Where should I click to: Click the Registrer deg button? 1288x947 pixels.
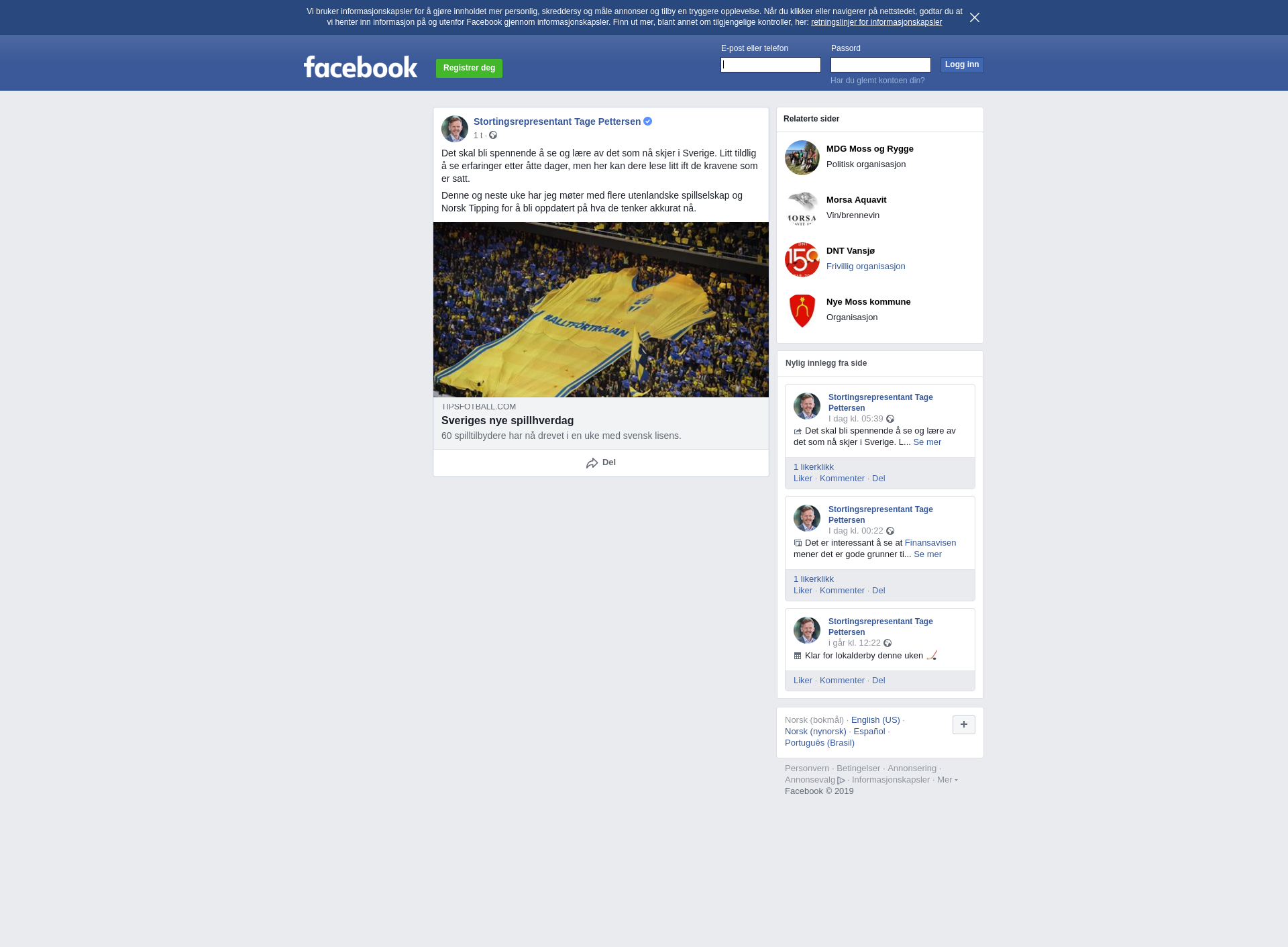(x=469, y=68)
